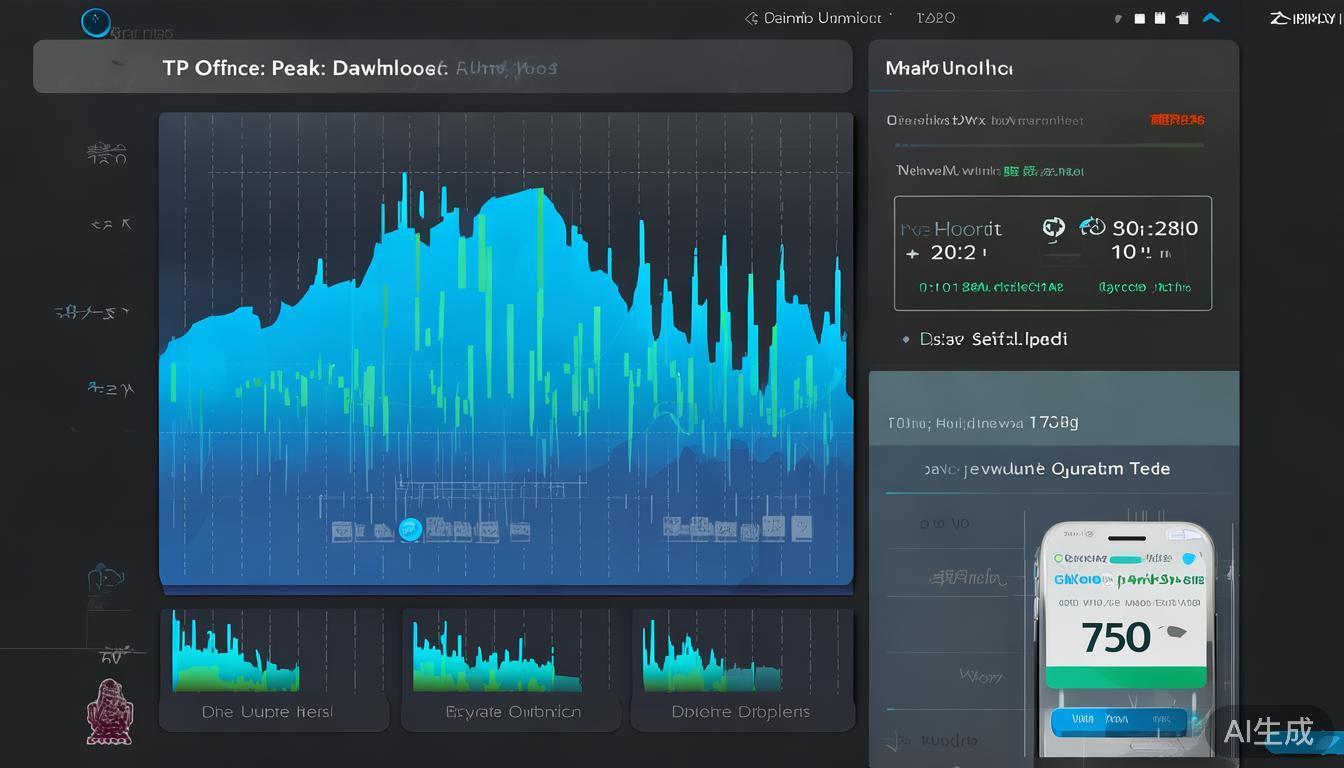This screenshot has height=768, width=1344.
Task: Open the 'TP Offnce: Peak: Dawhlooet' title bar
Action: 442,68
